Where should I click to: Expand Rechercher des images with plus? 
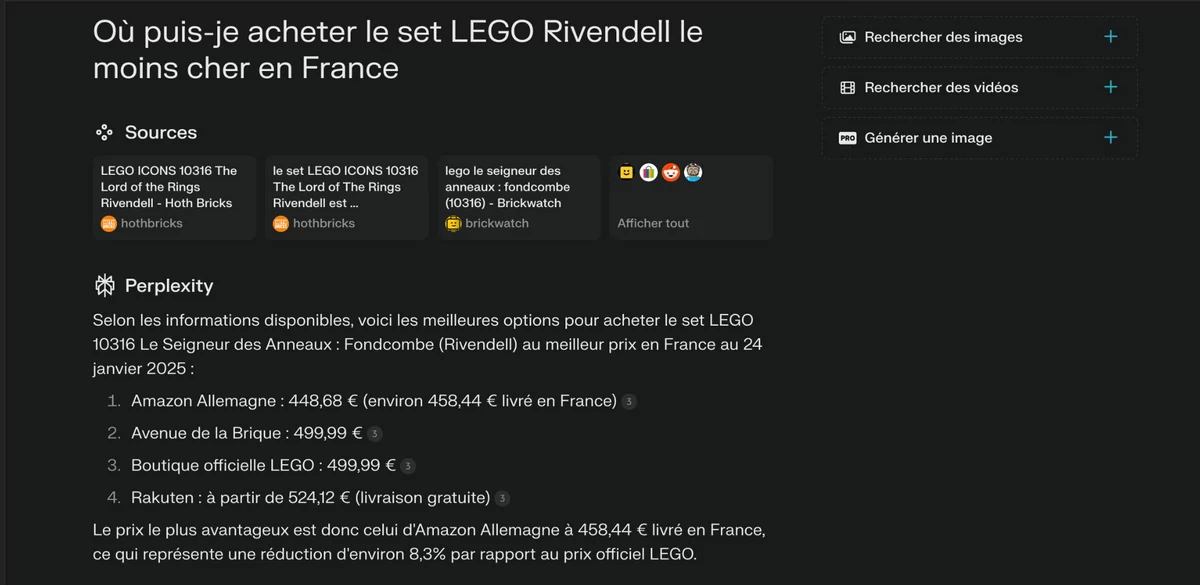click(1110, 37)
